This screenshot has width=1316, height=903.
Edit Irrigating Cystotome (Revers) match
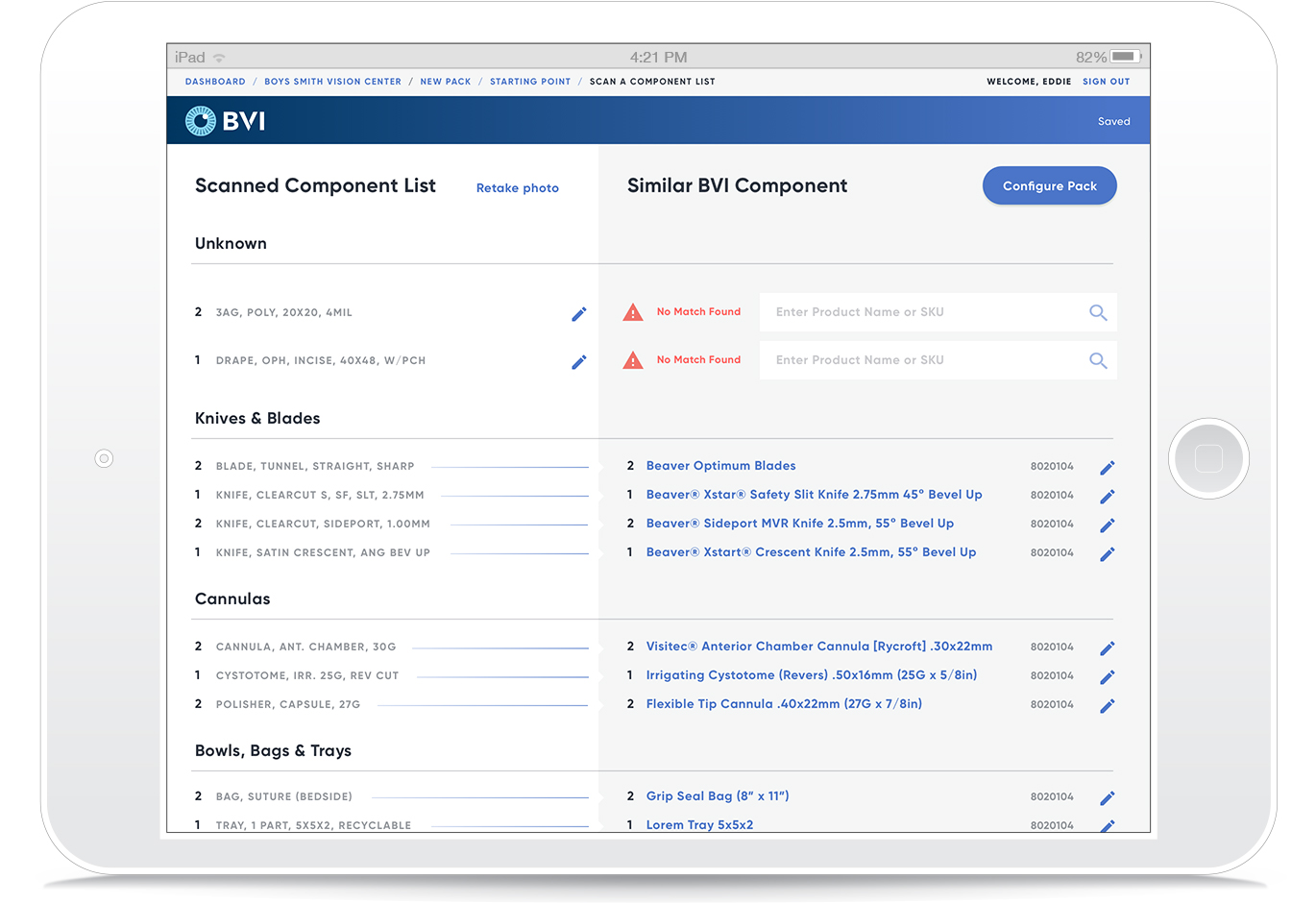point(1107,677)
